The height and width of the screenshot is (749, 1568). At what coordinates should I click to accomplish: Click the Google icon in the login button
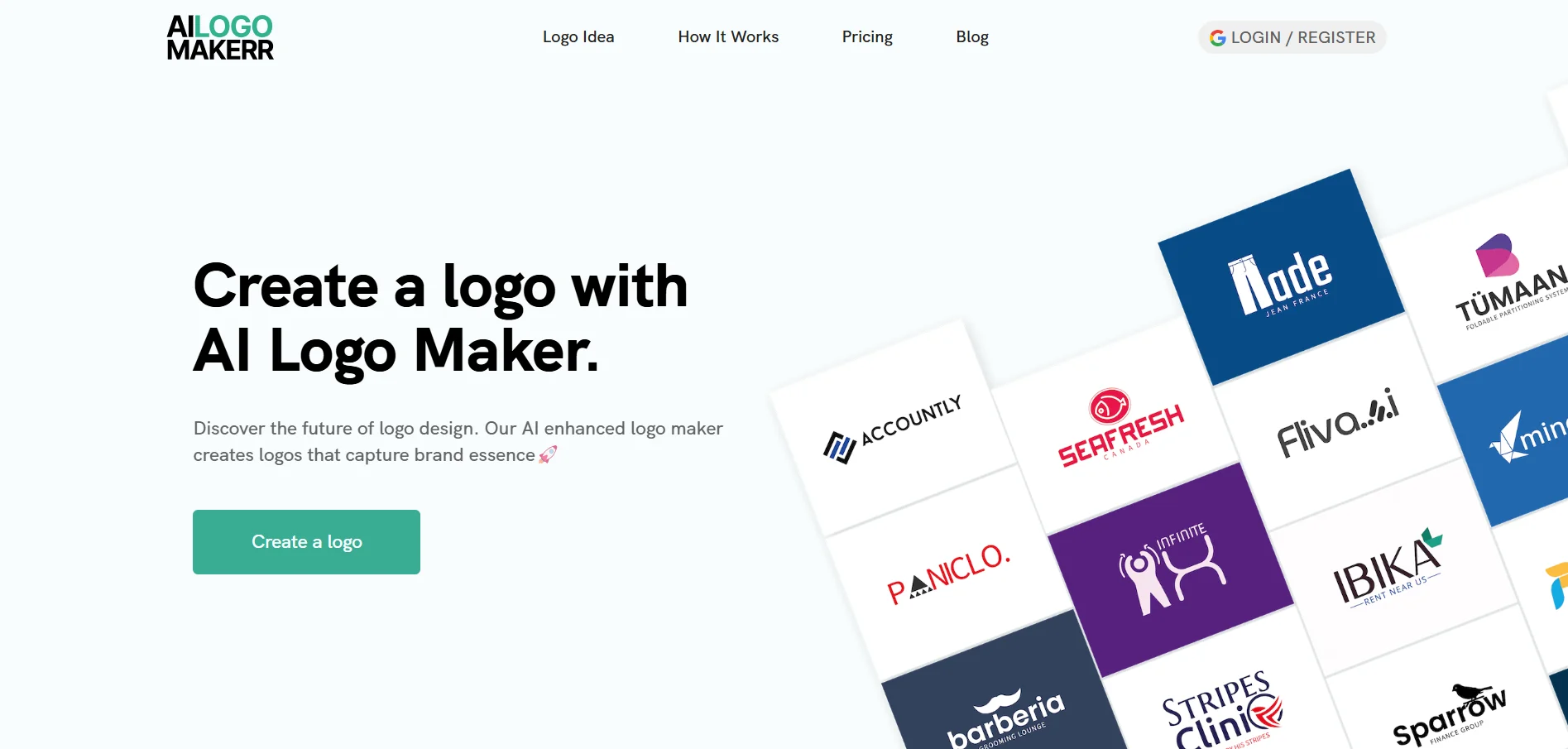1217,38
